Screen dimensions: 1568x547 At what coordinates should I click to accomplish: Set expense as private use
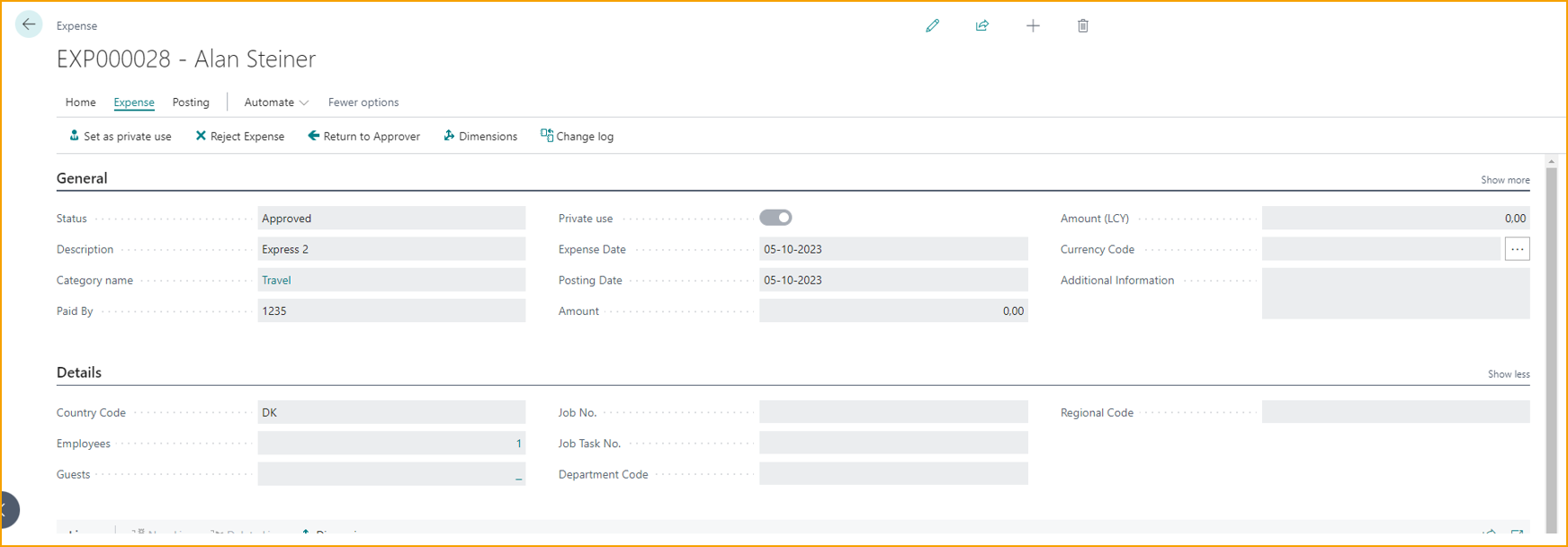pyautogui.click(x=120, y=137)
